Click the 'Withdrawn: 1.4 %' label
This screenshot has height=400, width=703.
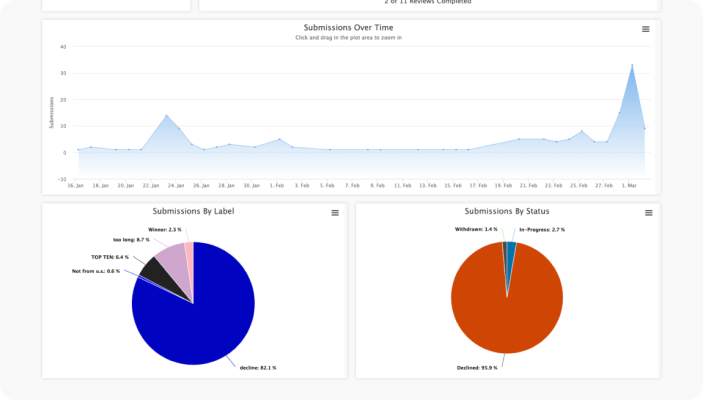point(475,229)
